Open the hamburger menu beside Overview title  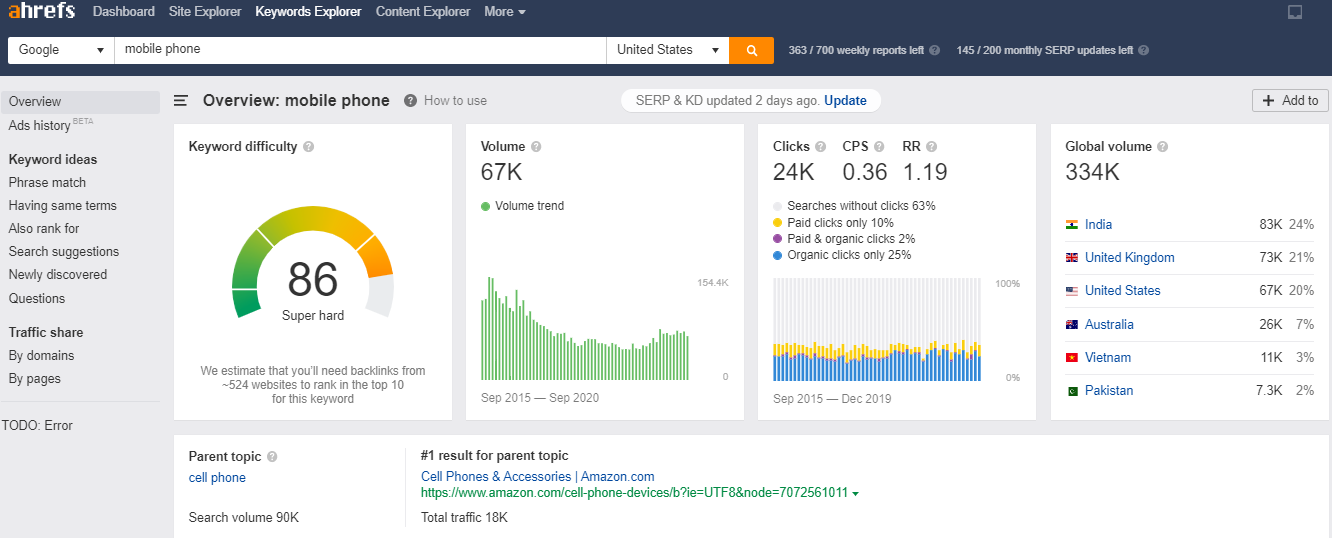181,100
